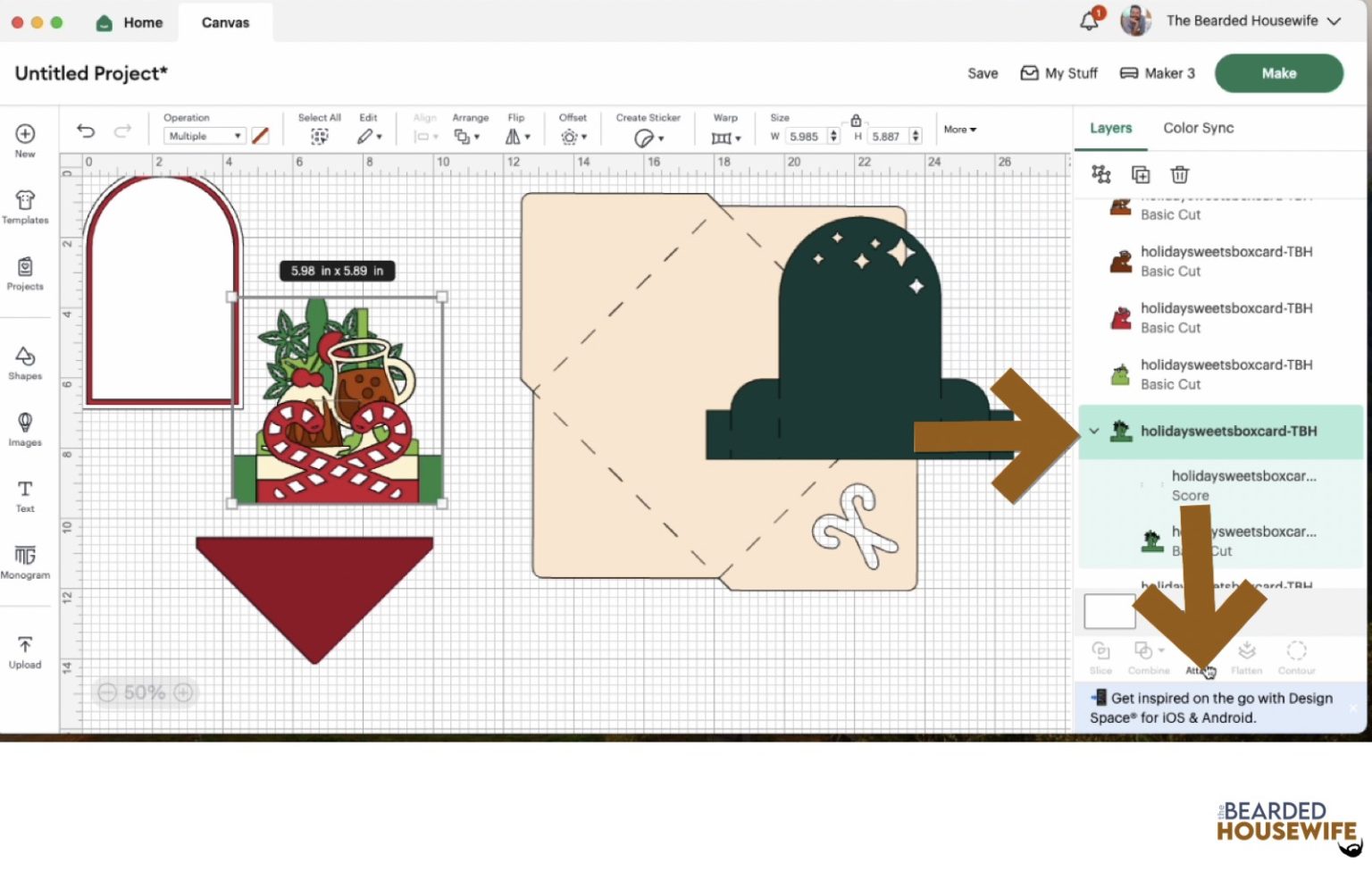Select the Combine tool
The height and width of the screenshot is (872, 1372).
point(1144,658)
